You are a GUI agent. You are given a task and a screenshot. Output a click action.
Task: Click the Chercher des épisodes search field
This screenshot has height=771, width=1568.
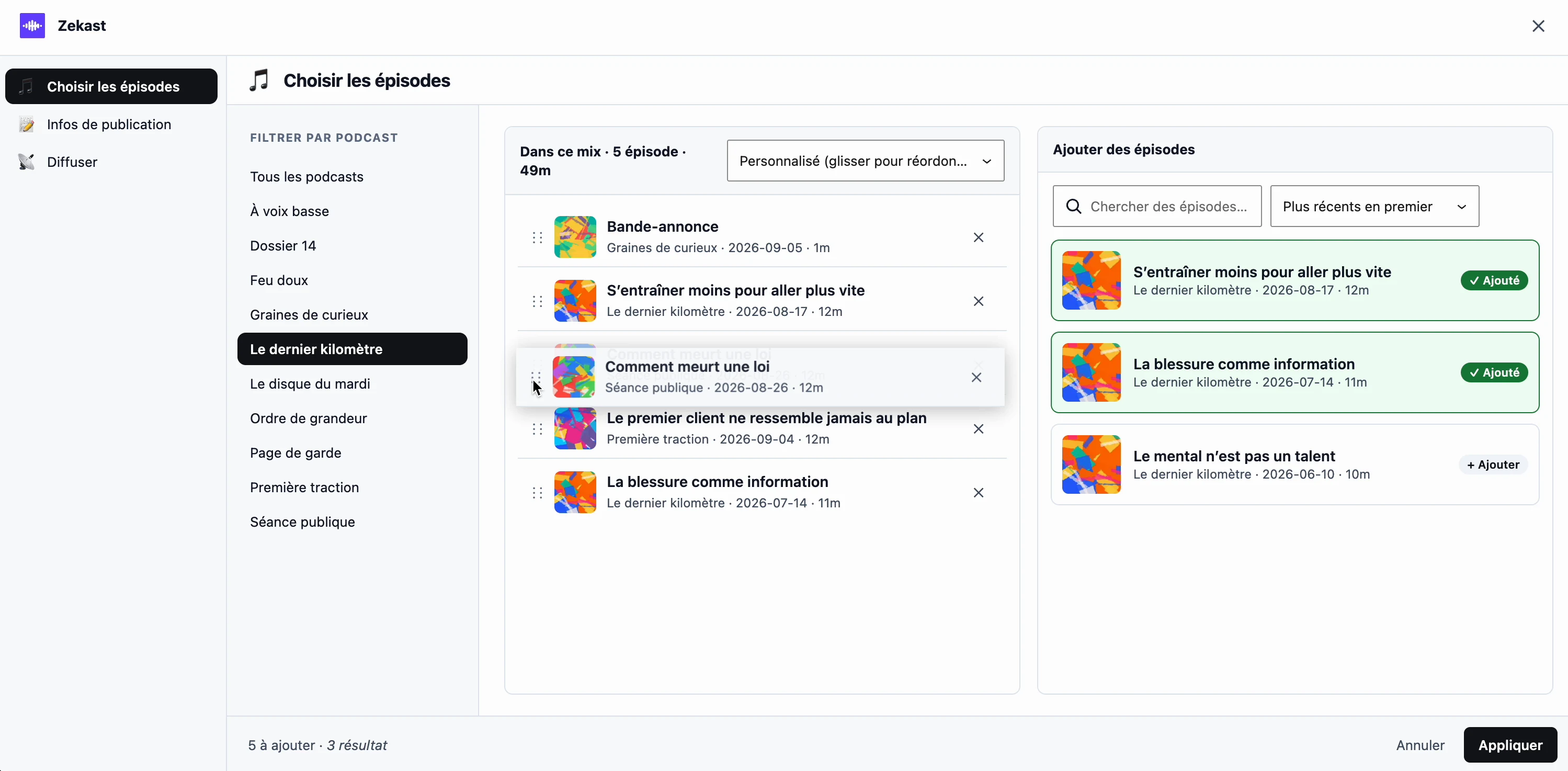(x=1157, y=206)
